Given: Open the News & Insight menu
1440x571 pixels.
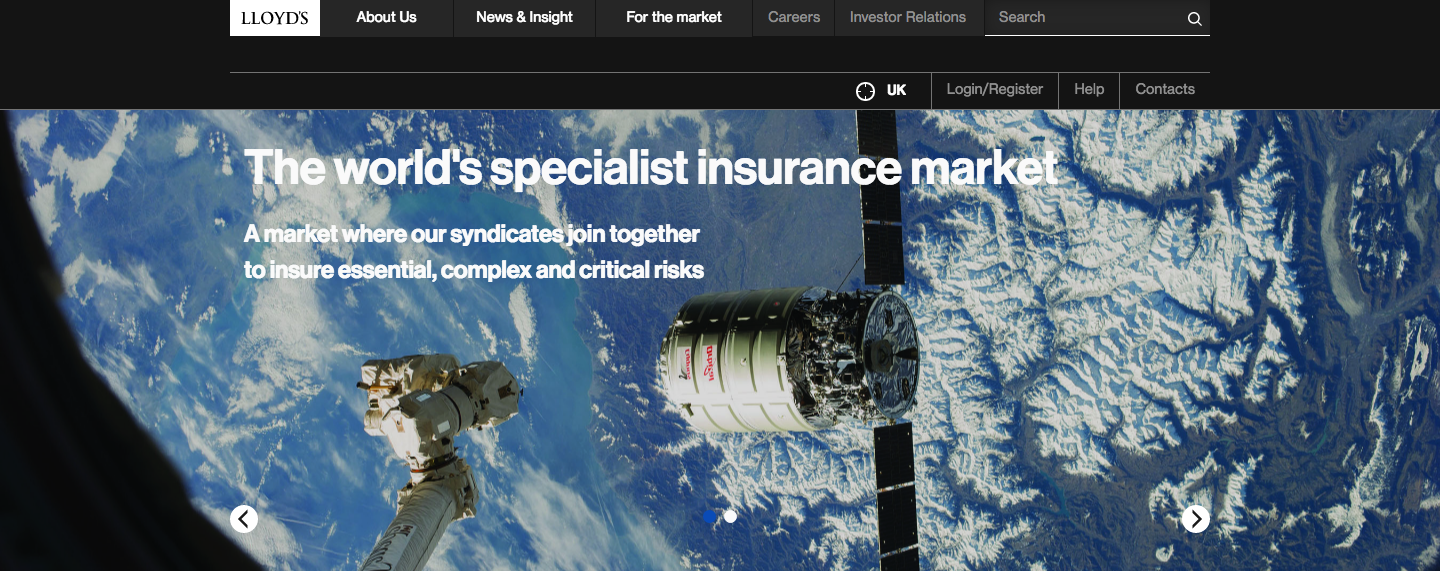Looking at the screenshot, I should [x=524, y=17].
